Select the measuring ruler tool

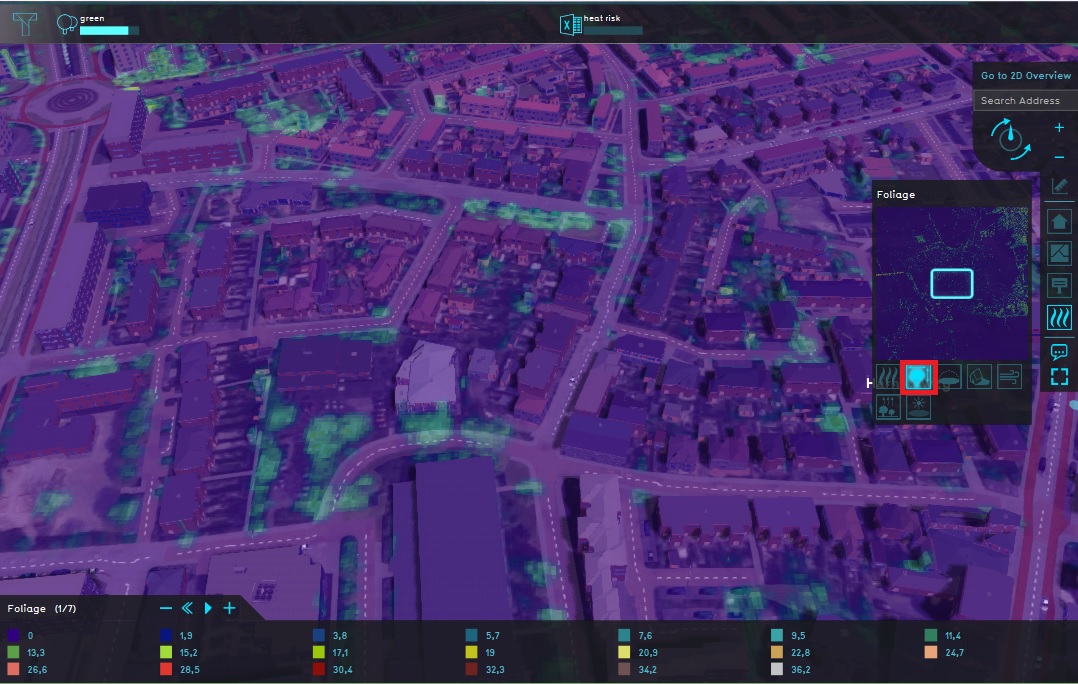click(x=1059, y=187)
